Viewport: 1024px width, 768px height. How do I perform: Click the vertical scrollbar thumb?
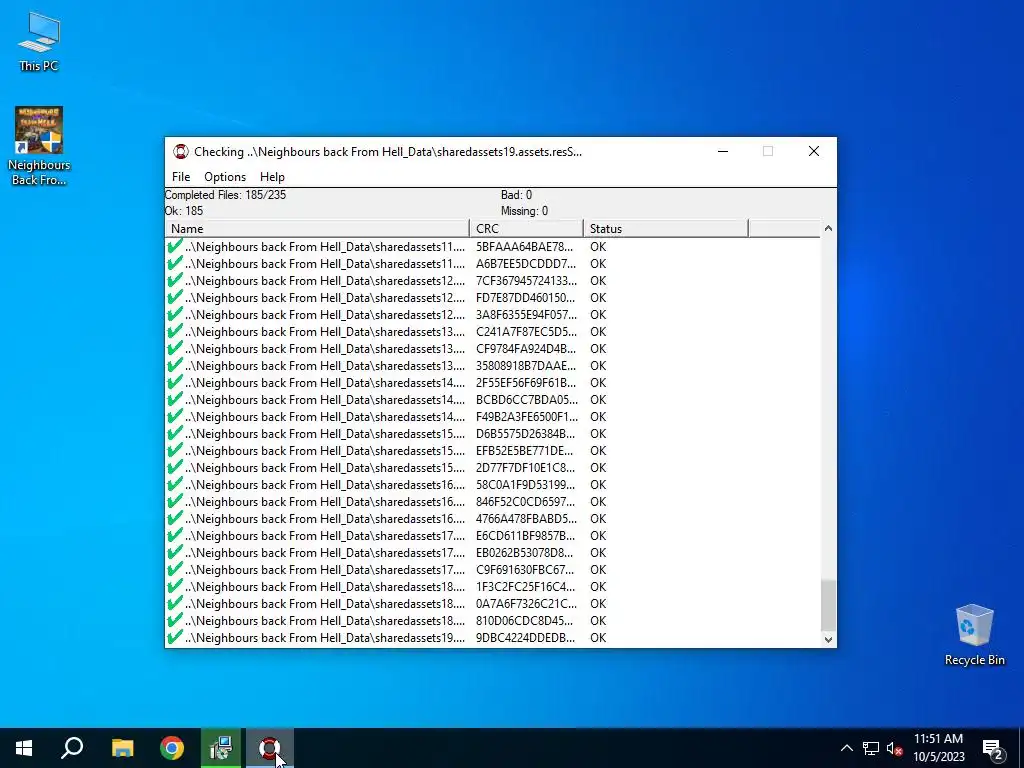(x=828, y=605)
